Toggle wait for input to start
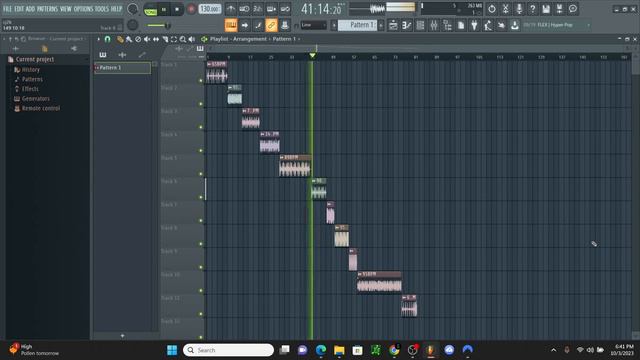This screenshot has width=640, height=360. point(244,9)
